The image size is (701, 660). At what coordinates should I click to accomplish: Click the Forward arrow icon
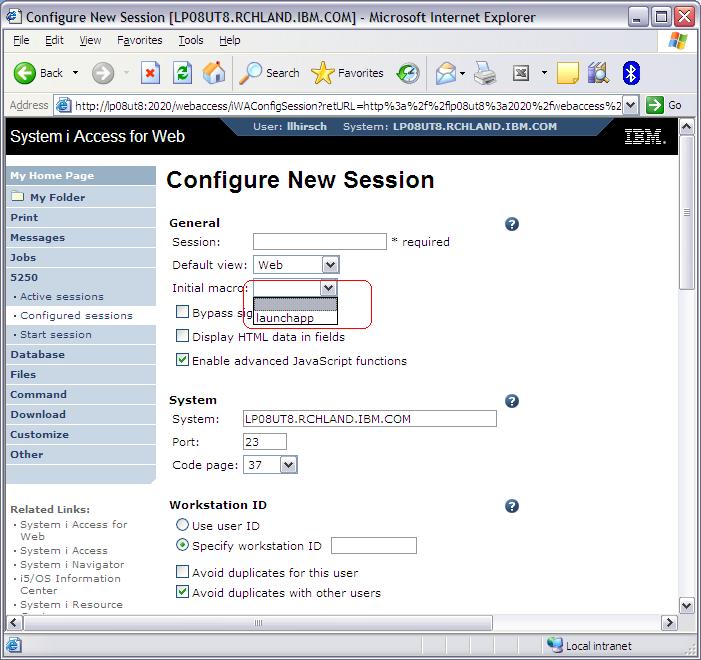tap(103, 73)
